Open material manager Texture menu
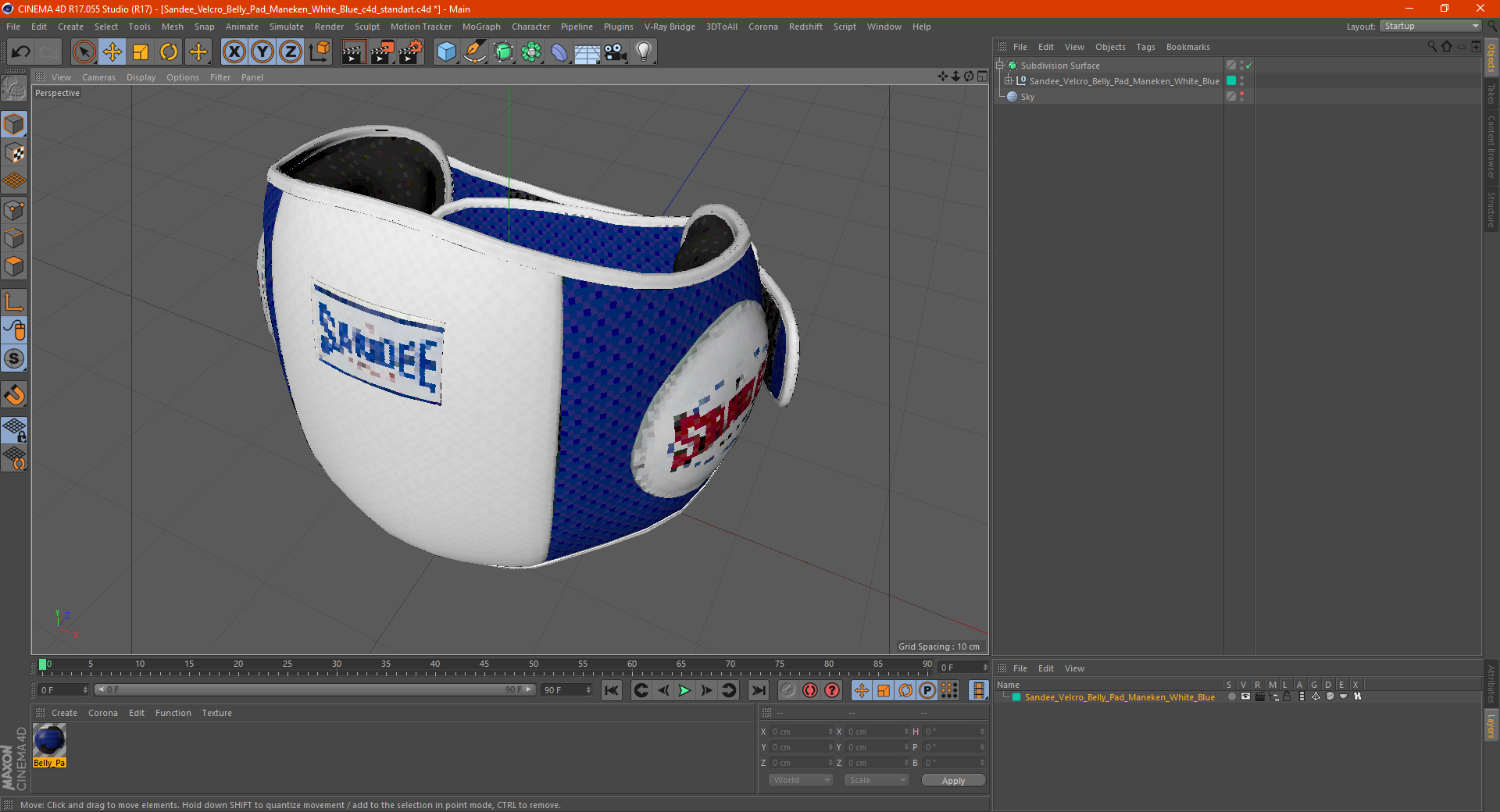 tap(216, 713)
